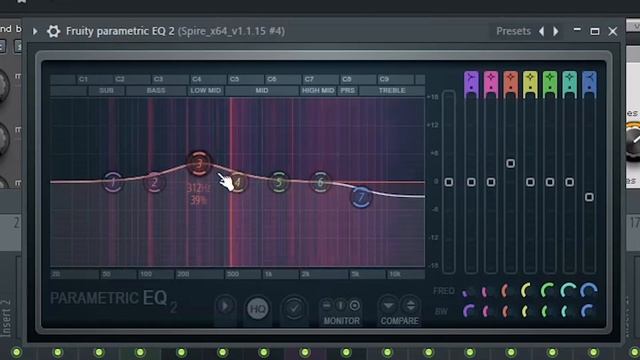The width and height of the screenshot is (640, 360).
Task: Click the 39% readout under band 3
Action: [198, 200]
